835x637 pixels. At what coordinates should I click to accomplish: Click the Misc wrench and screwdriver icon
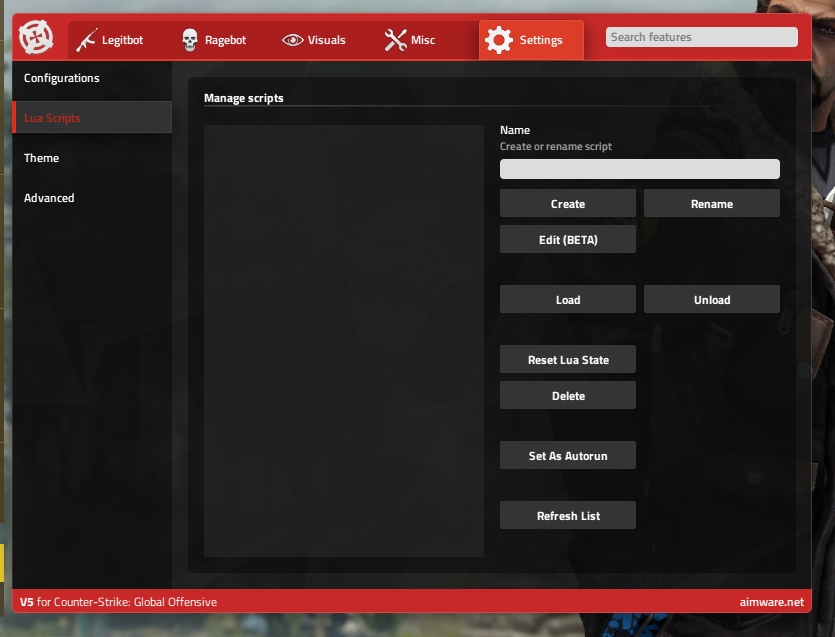tap(395, 40)
